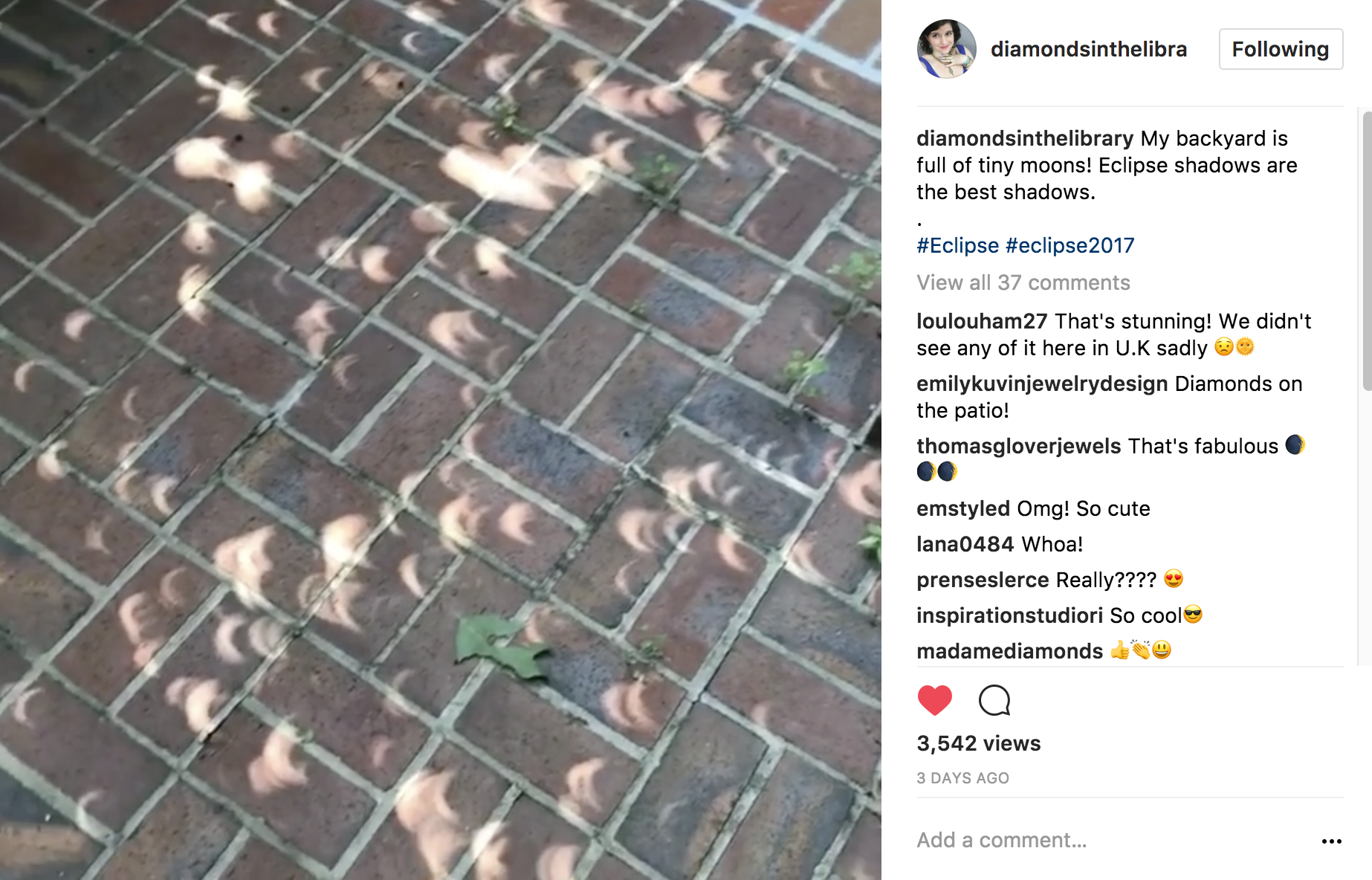
Task: Toggle the Following button
Action: (1280, 49)
